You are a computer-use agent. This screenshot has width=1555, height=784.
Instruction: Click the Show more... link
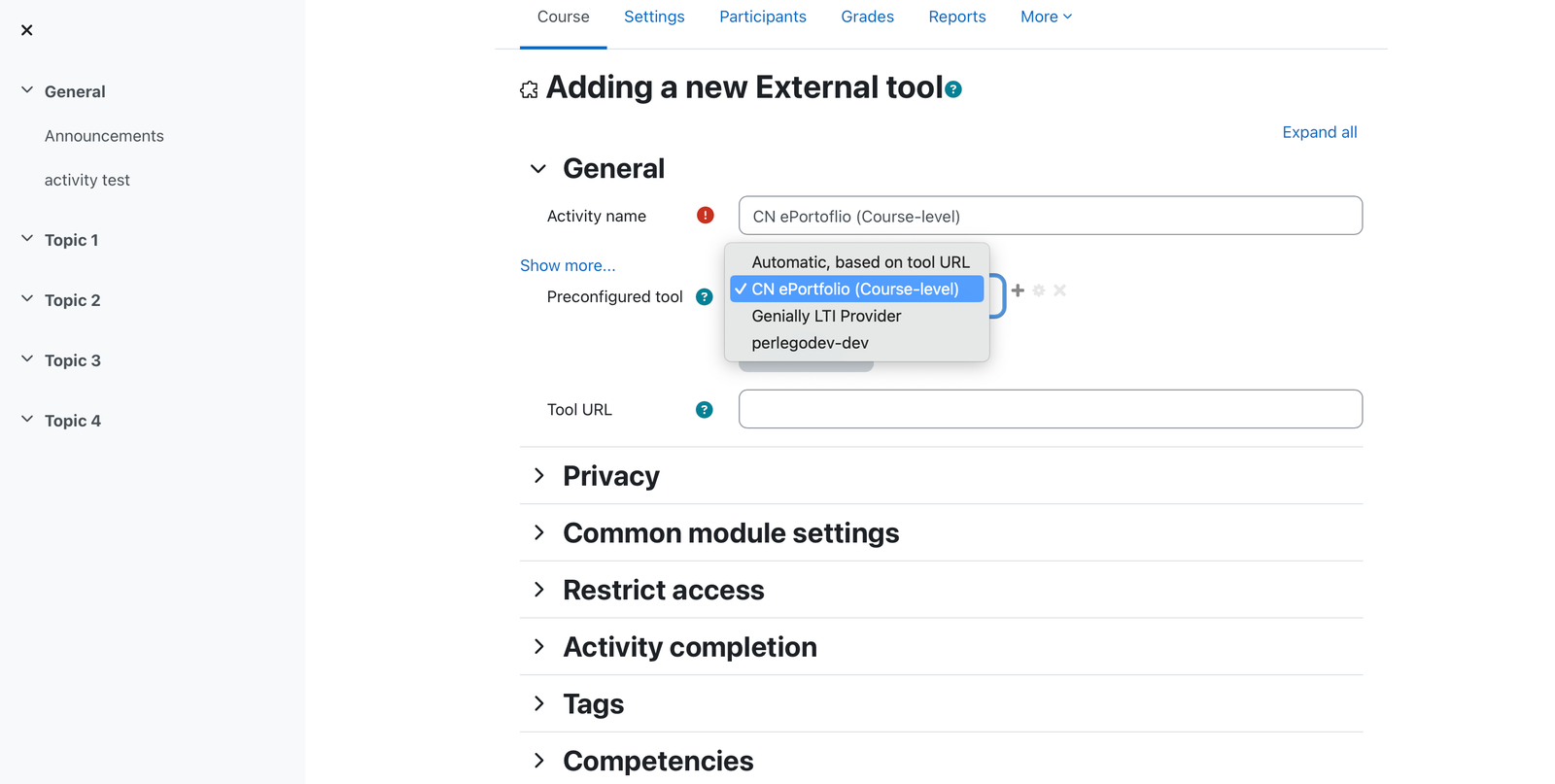coord(568,265)
